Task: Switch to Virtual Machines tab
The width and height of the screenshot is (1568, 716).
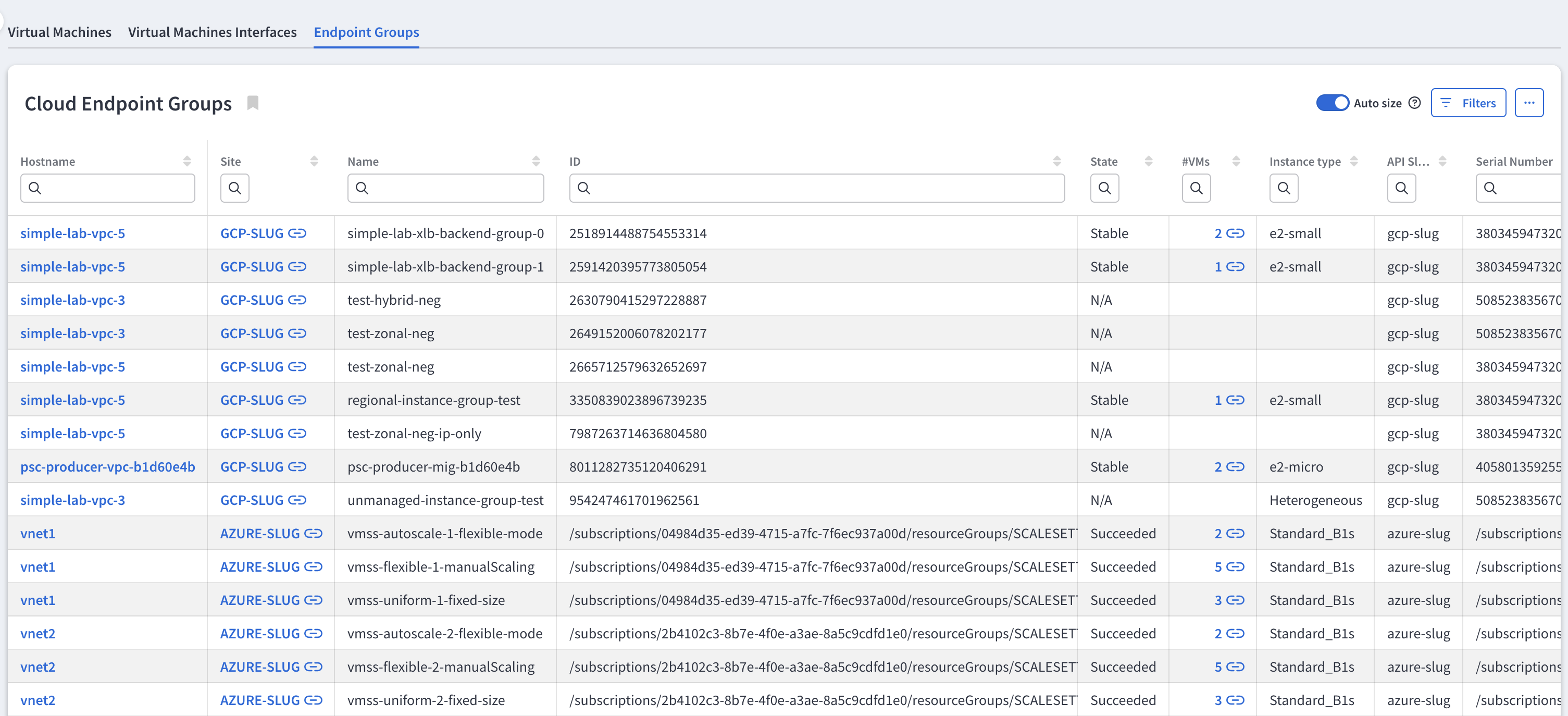Action: click(x=60, y=32)
